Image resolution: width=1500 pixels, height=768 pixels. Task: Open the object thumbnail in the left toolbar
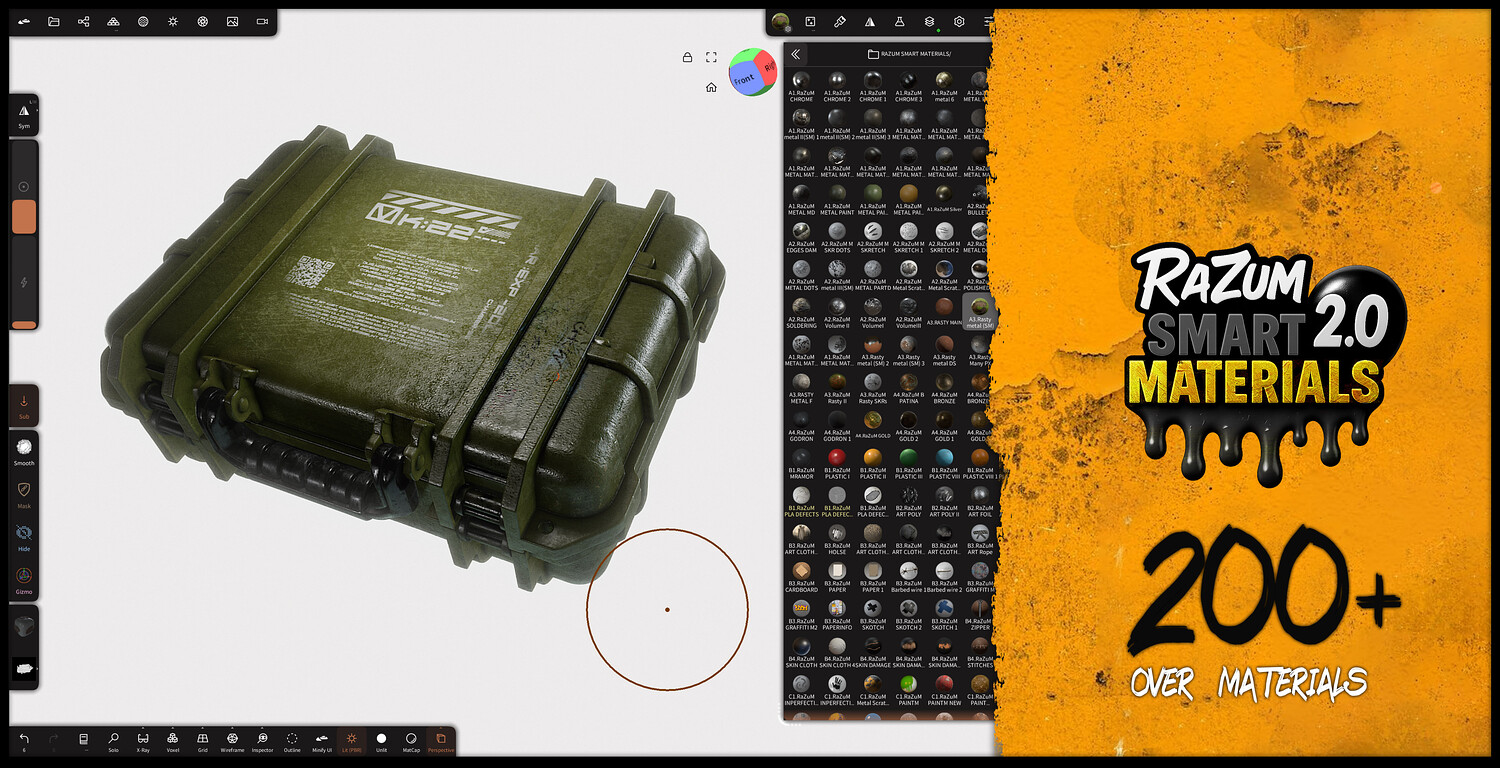24,627
